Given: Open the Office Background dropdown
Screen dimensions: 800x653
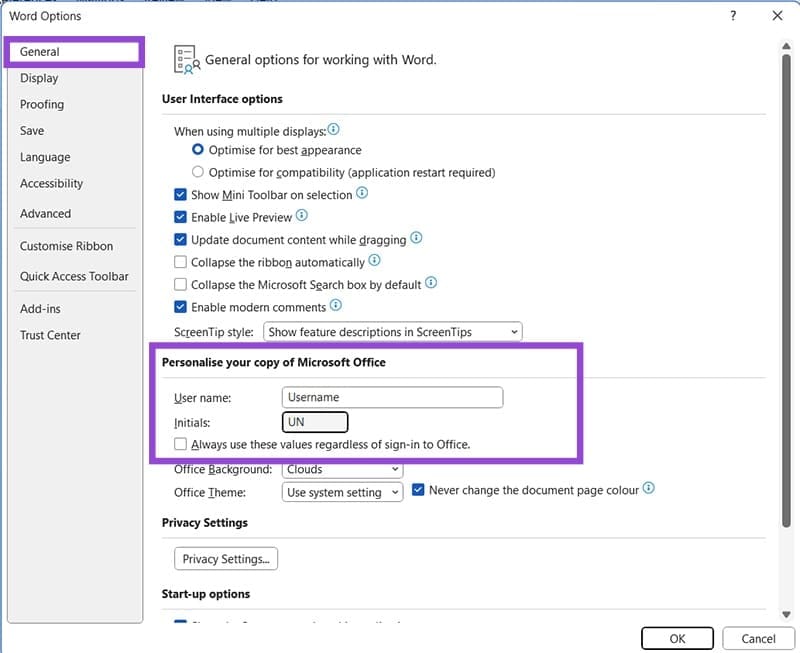Looking at the screenshot, I should (342, 469).
